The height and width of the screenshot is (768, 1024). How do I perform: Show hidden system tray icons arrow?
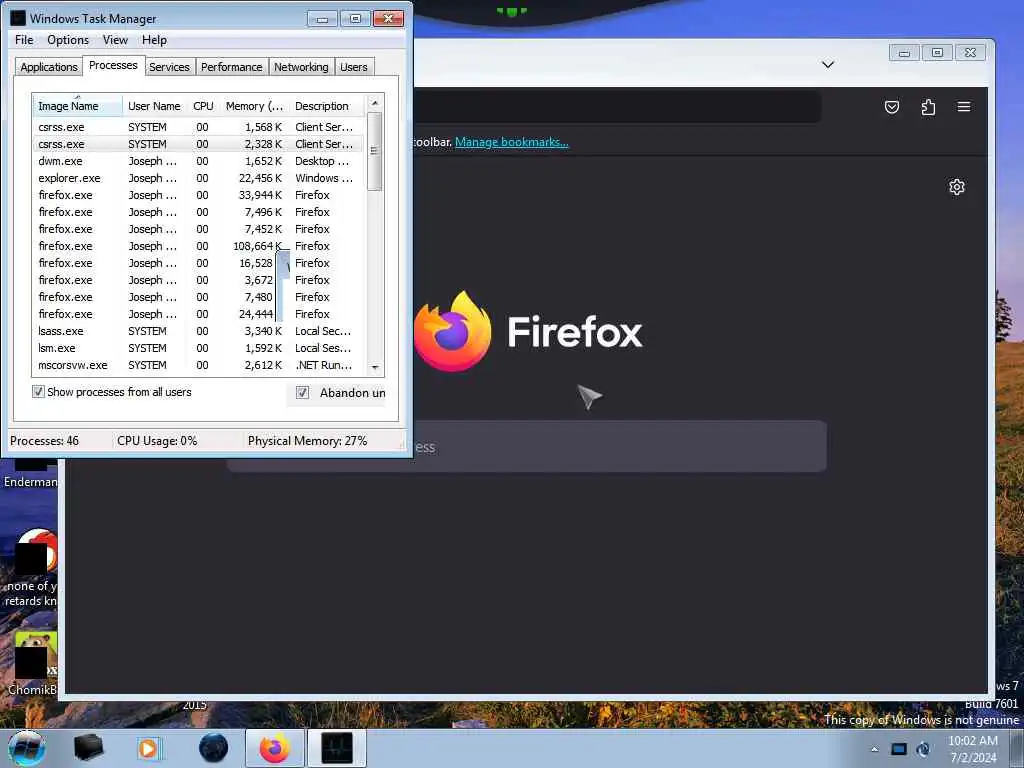tap(874, 749)
